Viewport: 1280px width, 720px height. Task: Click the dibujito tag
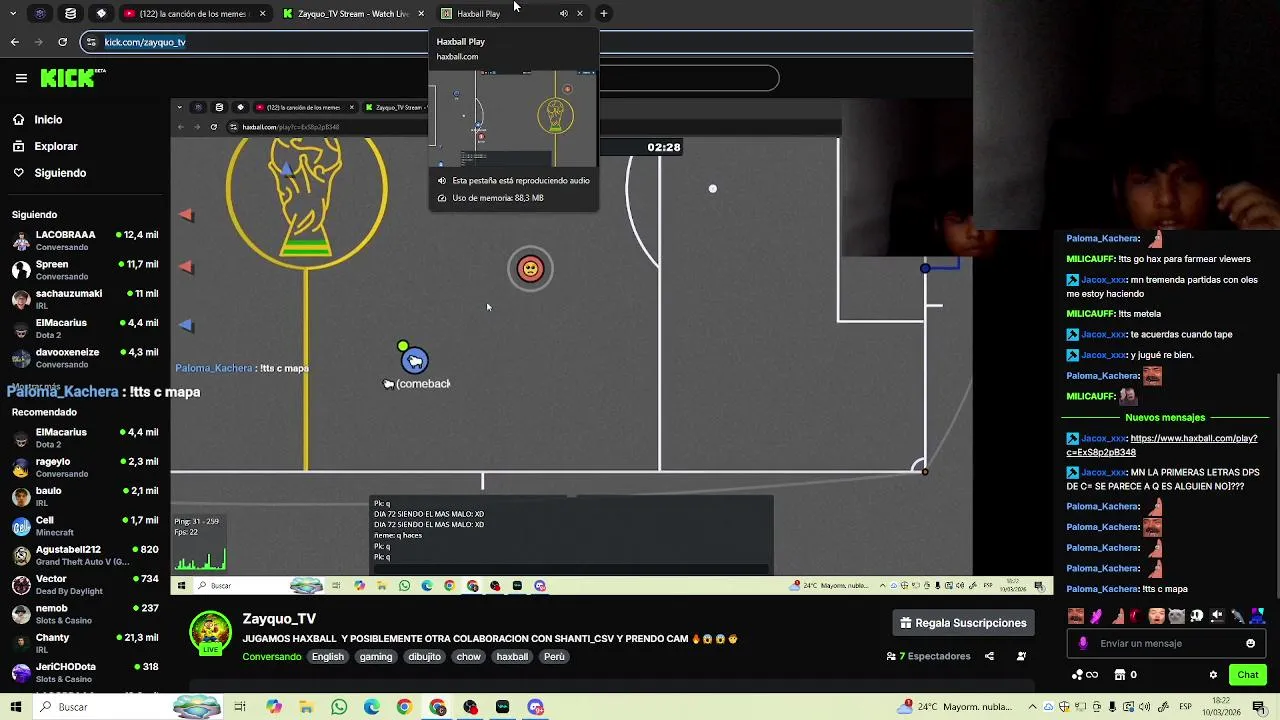coord(424,657)
